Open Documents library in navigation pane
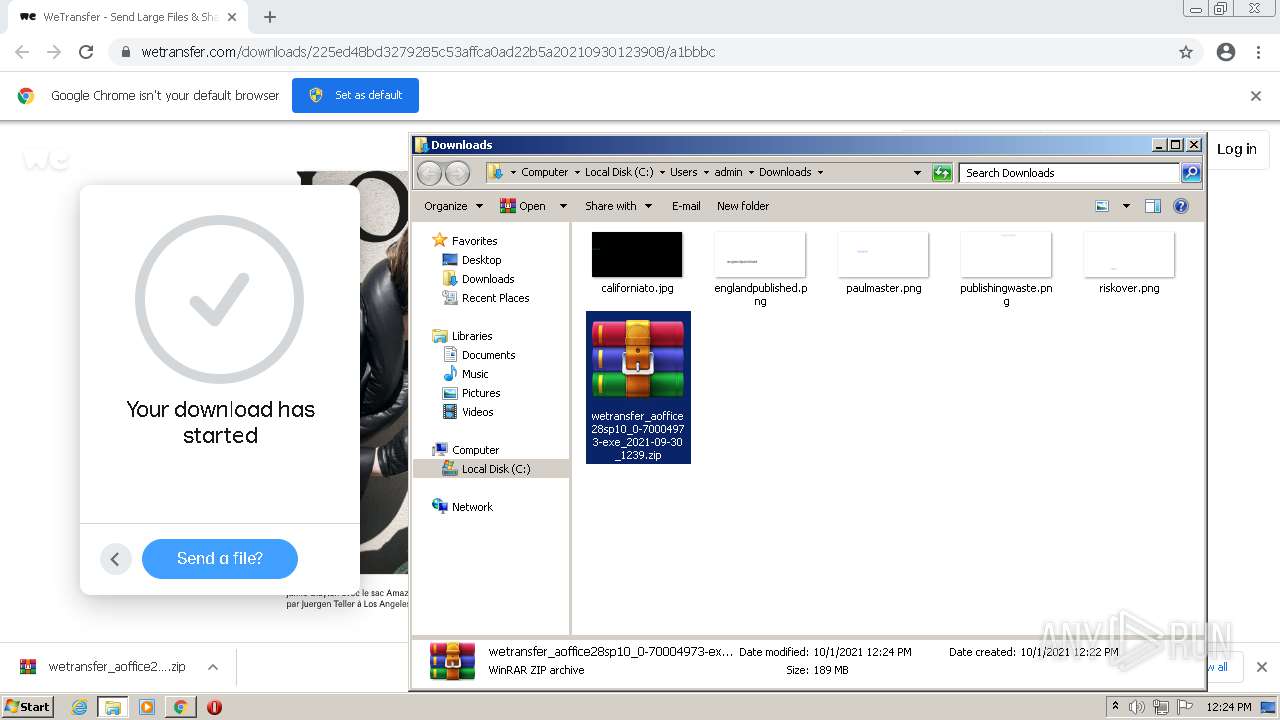 pyautogui.click(x=488, y=355)
